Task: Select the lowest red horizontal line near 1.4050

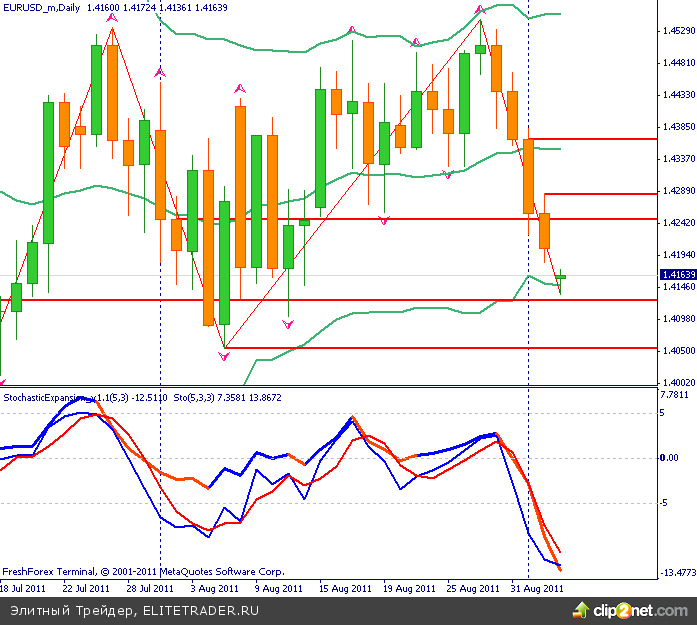Action: tap(440, 348)
